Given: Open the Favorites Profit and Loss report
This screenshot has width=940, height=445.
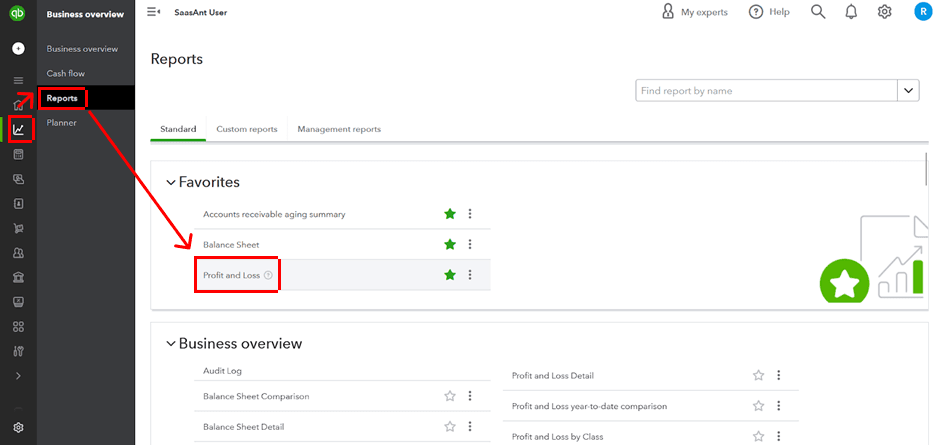Looking at the screenshot, I should (x=231, y=275).
